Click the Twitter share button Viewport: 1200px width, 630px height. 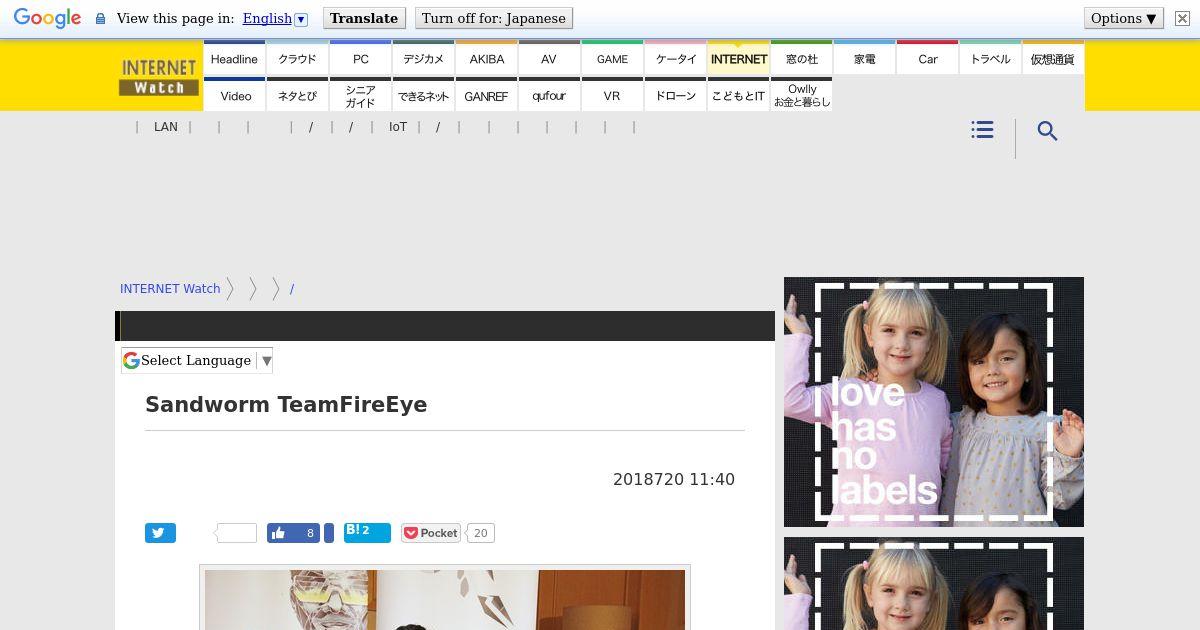pos(160,533)
